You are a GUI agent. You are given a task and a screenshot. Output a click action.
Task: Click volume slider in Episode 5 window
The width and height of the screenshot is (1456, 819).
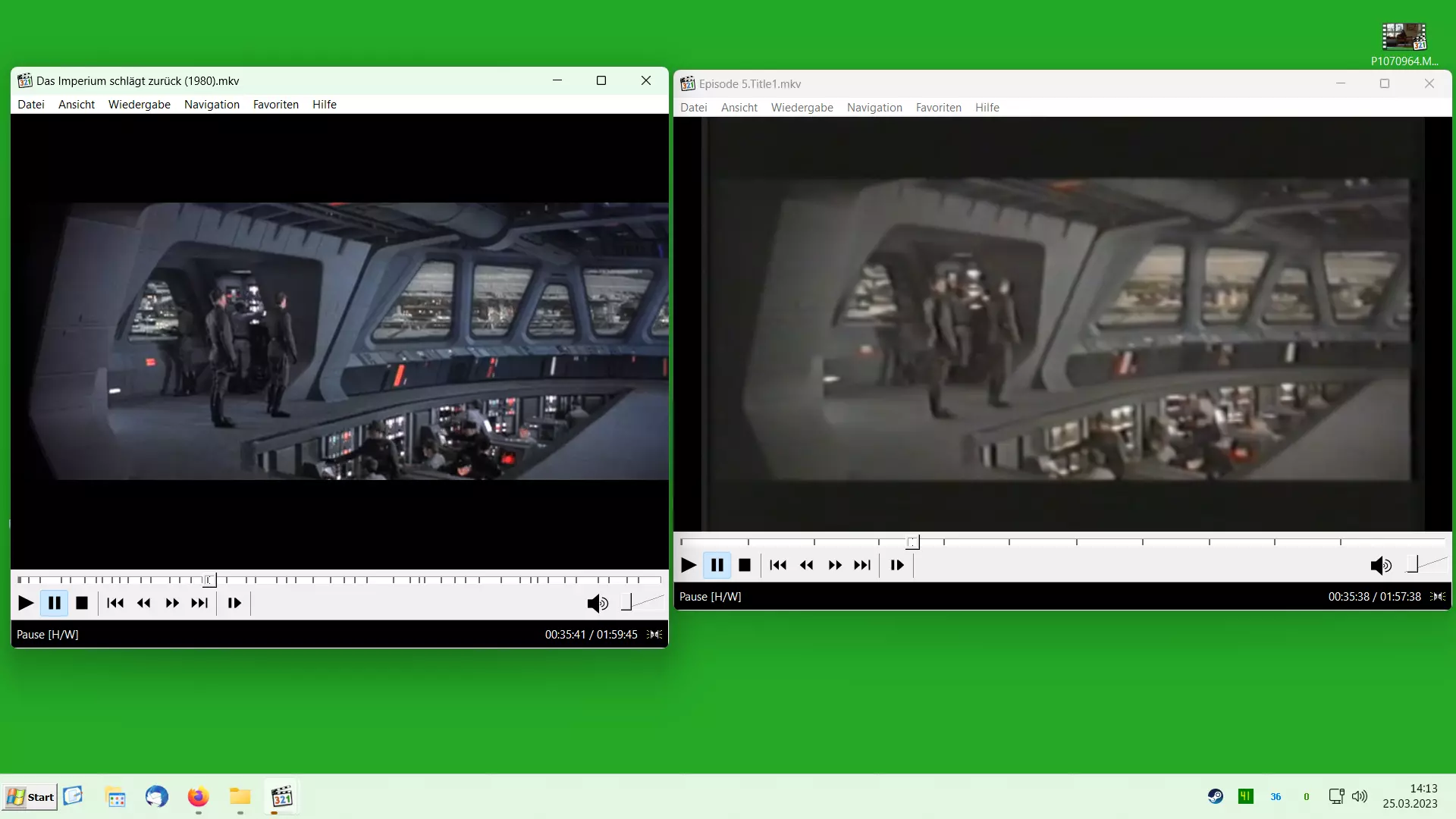(x=1426, y=564)
